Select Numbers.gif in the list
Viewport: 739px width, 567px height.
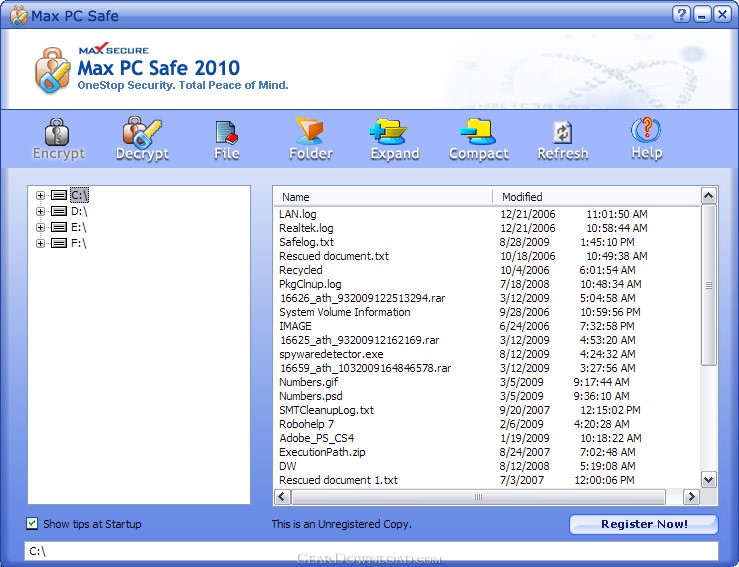pos(308,382)
